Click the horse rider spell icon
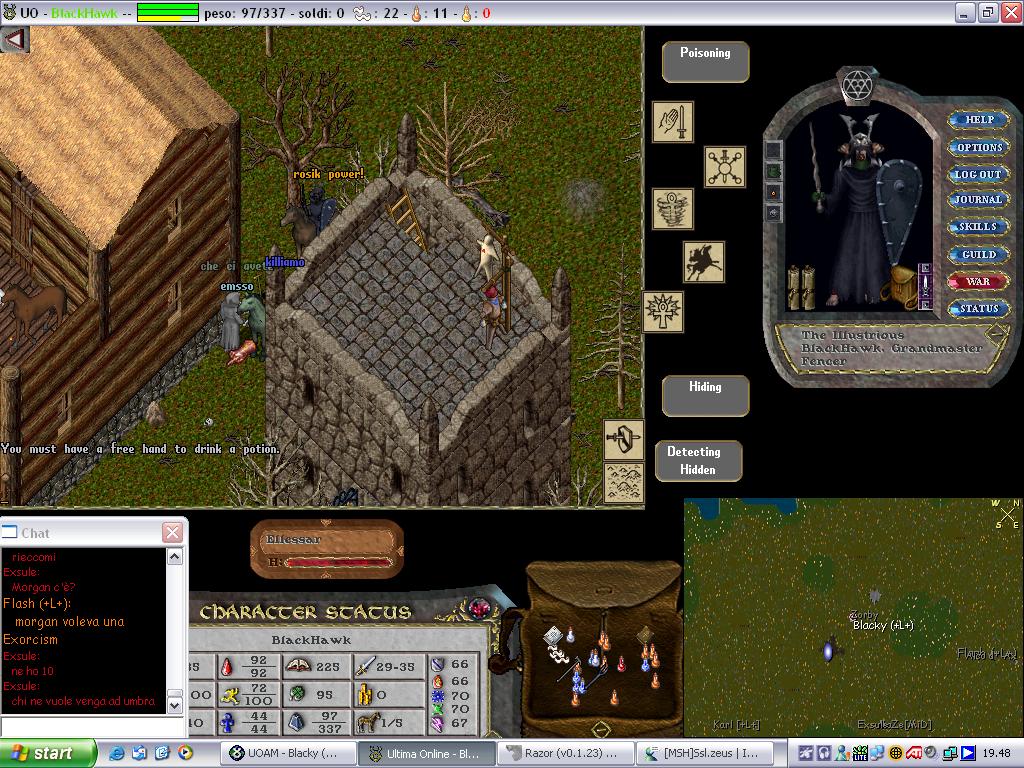The image size is (1024, 768). coord(704,261)
